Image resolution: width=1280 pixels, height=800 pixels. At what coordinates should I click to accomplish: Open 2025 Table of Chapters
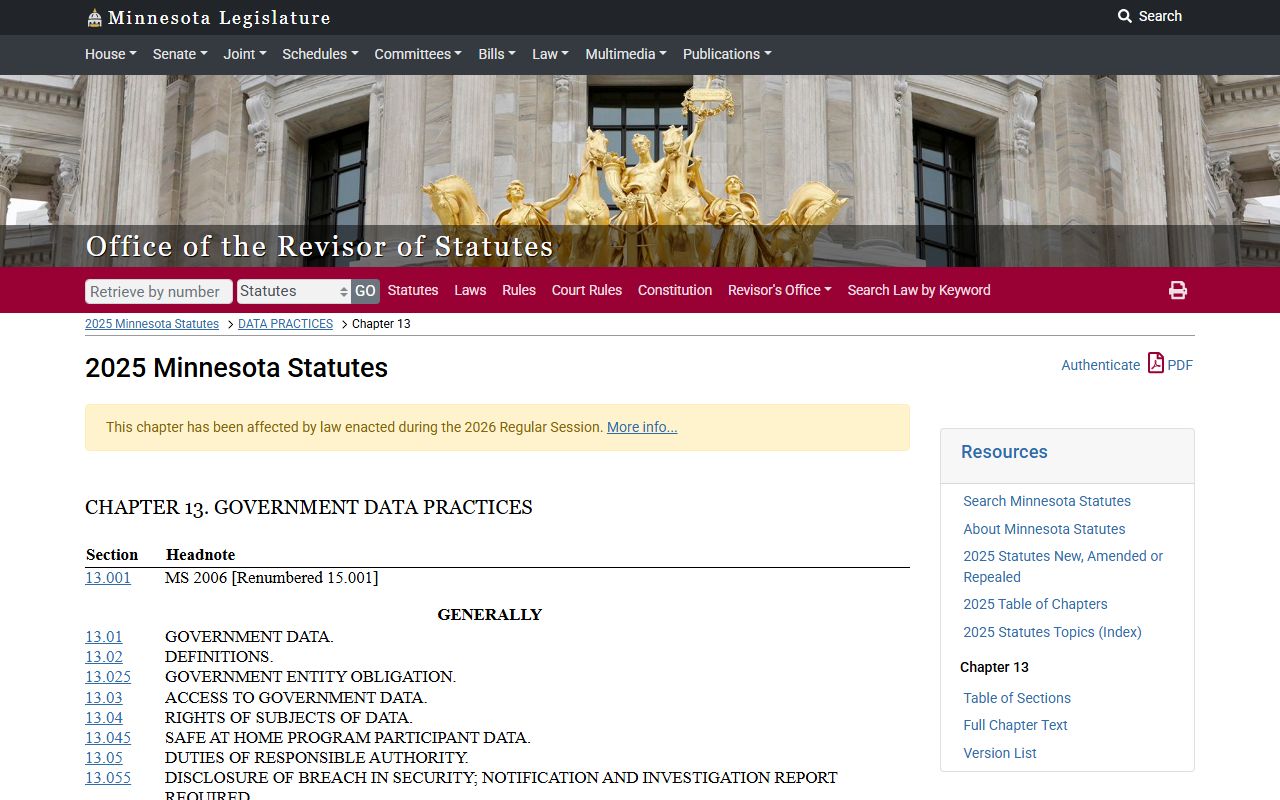click(x=1035, y=604)
